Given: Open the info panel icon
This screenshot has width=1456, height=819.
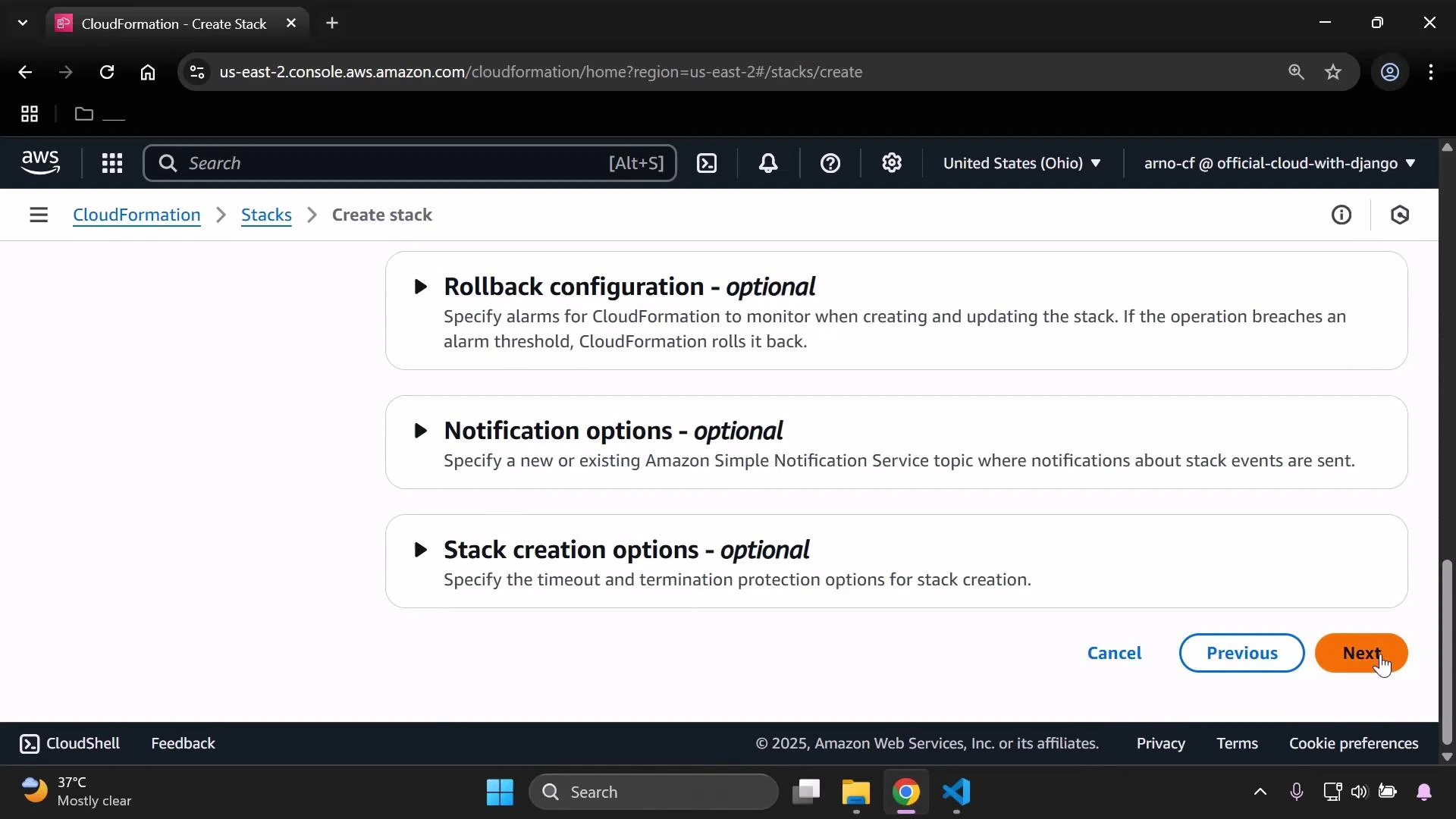Looking at the screenshot, I should pos(1341,215).
